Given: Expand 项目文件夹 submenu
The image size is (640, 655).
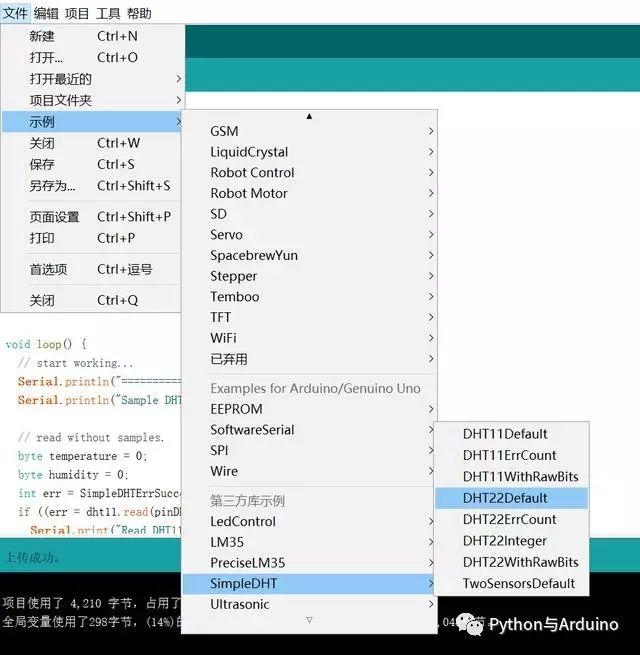Looking at the screenshot, I should click(x=92, y=100).
